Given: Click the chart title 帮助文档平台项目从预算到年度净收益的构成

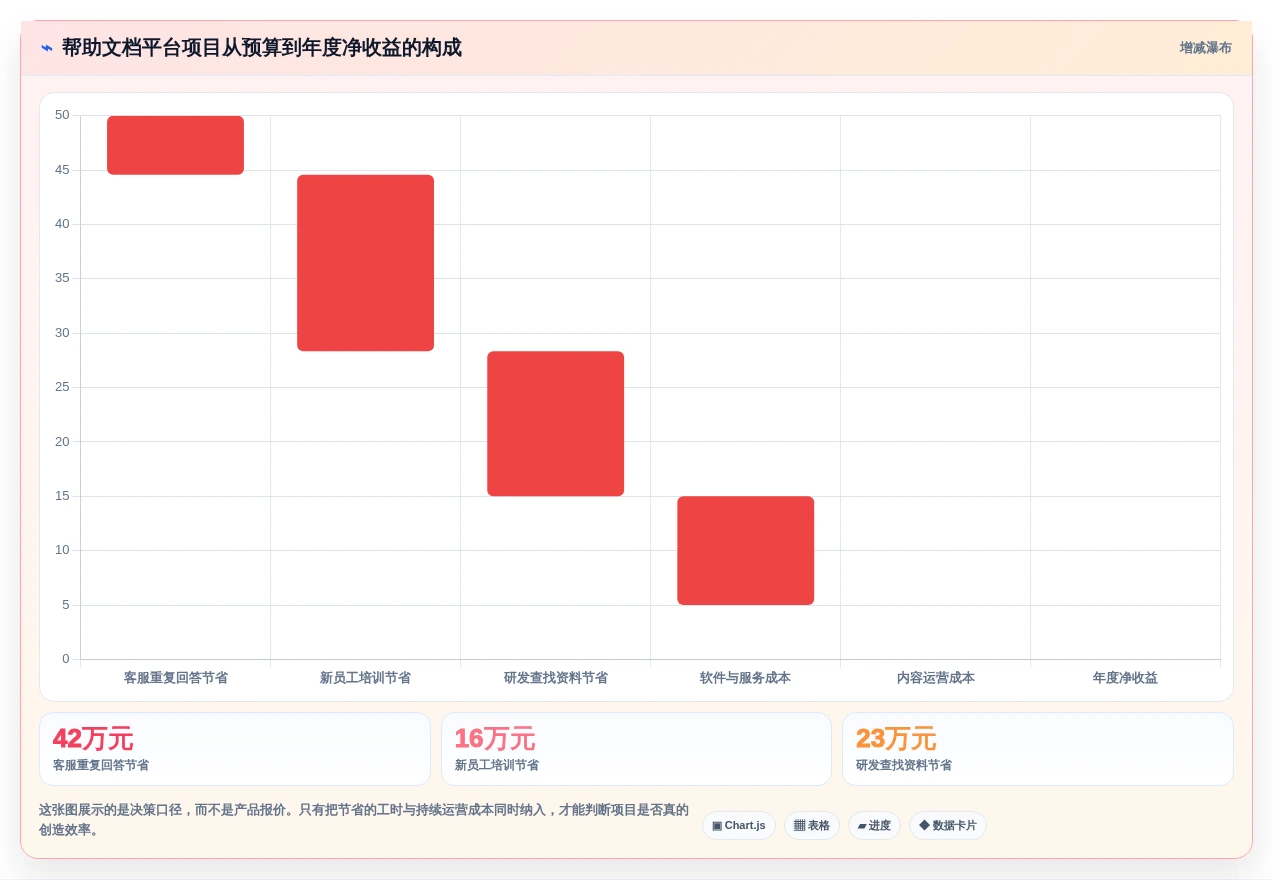Looking at the screenshot, I should [262, 48].
